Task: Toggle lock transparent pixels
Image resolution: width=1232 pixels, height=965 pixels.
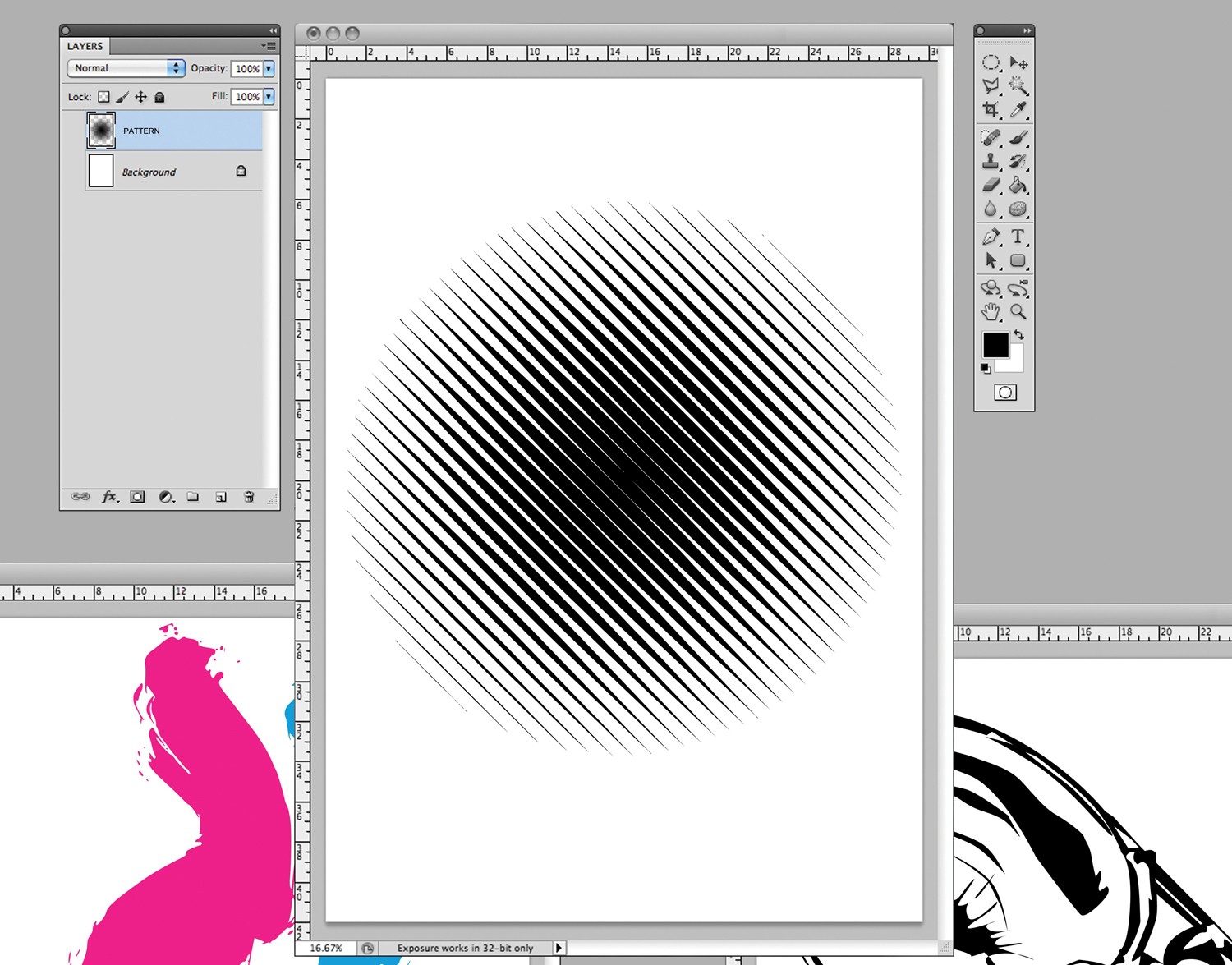Action: [x=103, y=97]
